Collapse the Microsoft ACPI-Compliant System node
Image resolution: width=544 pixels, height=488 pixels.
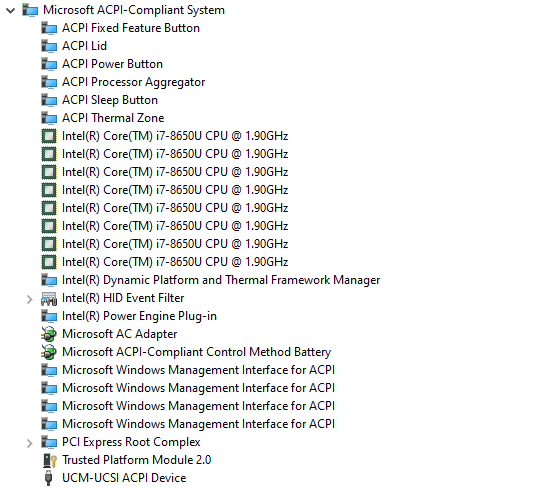11,10
